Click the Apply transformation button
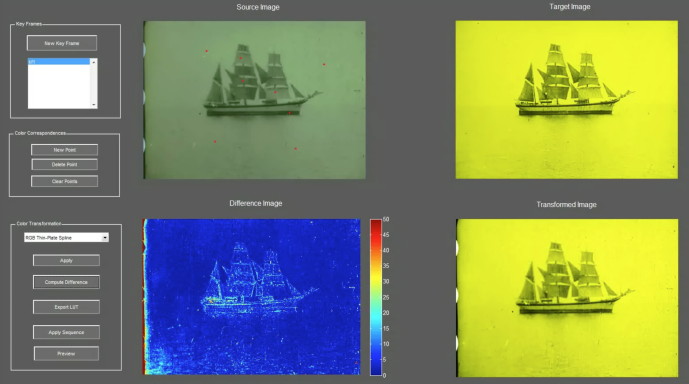The height and width of the screenshot is (384, 689). [66, 261]
